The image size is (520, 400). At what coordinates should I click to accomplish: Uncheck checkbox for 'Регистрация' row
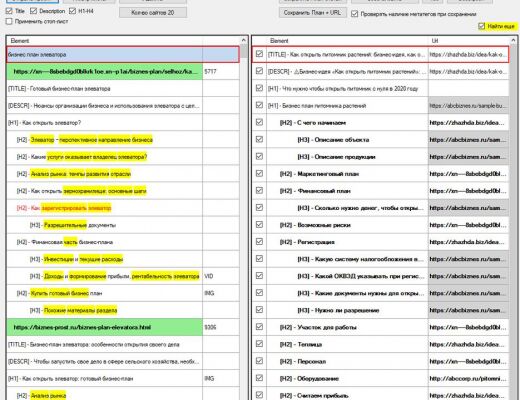coord(259,242)
